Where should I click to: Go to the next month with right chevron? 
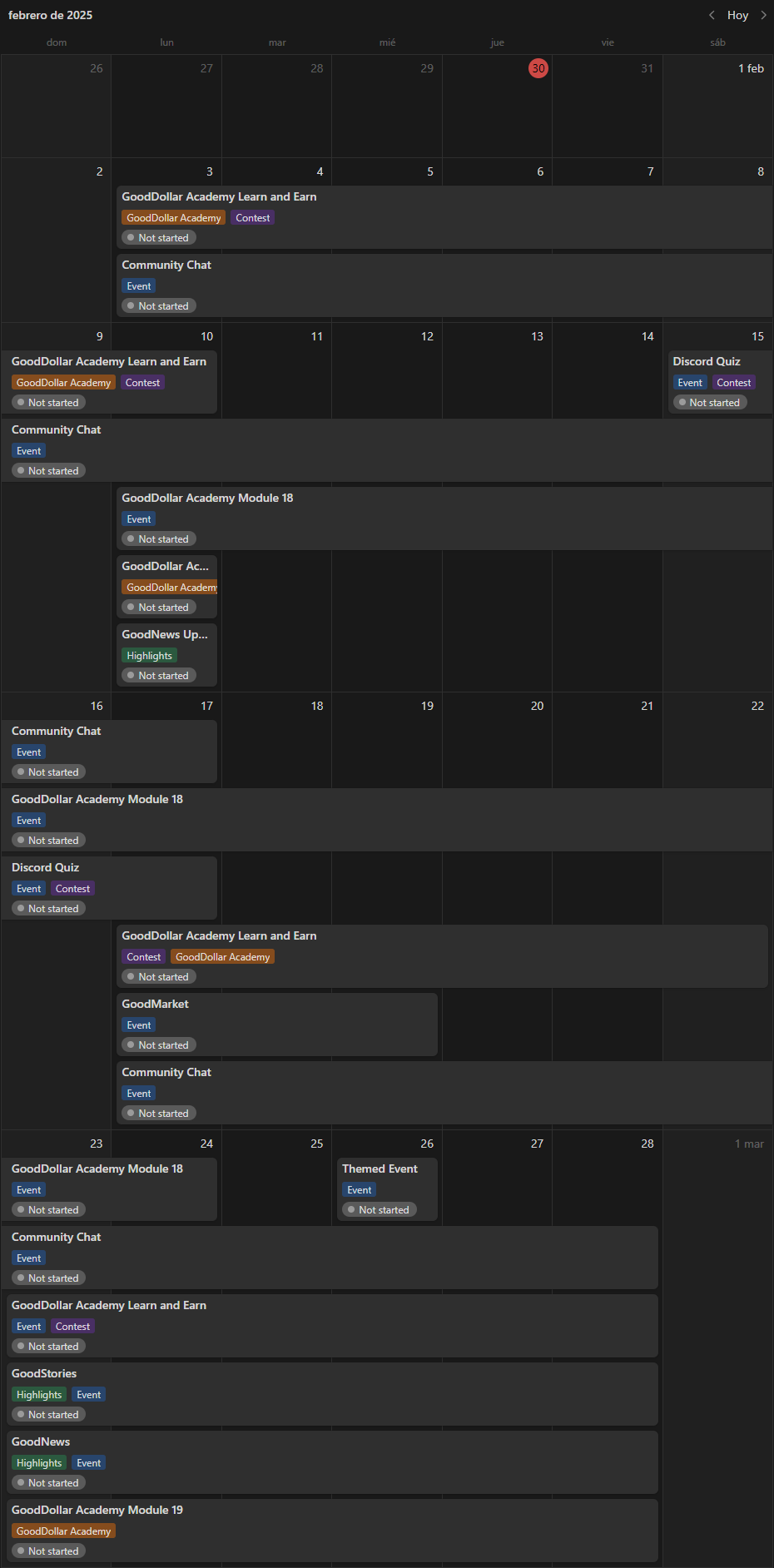pyautogui.click(x=763, y=15)
